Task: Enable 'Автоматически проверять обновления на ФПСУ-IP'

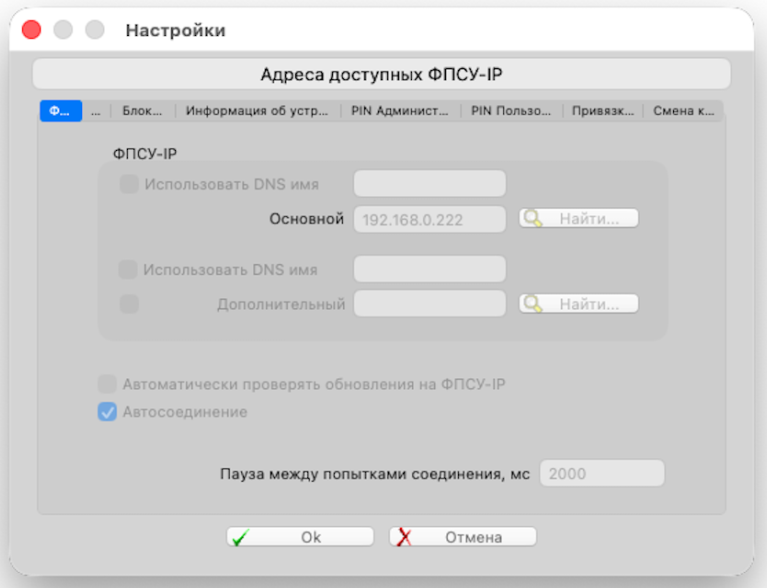Action: click(x=107, y=384)
